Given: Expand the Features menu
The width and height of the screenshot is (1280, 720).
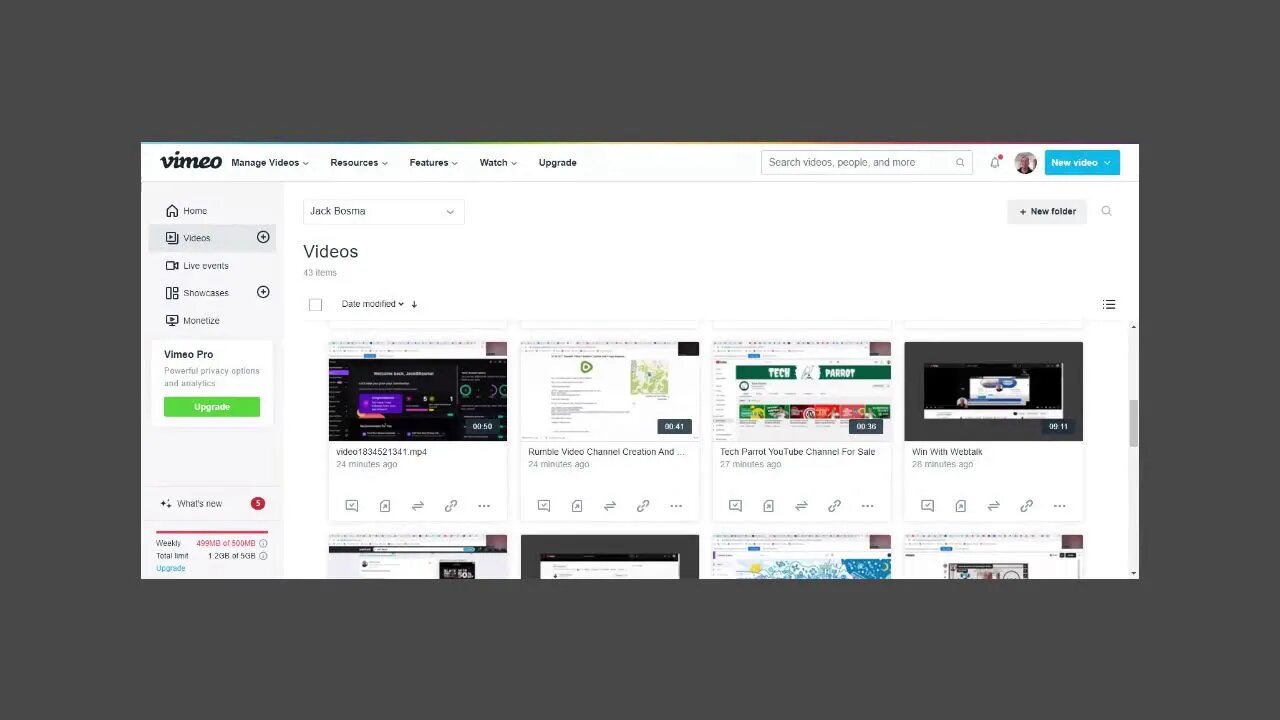Looking at the screenshot, I should pyautogui.click(x=433, y=162).
